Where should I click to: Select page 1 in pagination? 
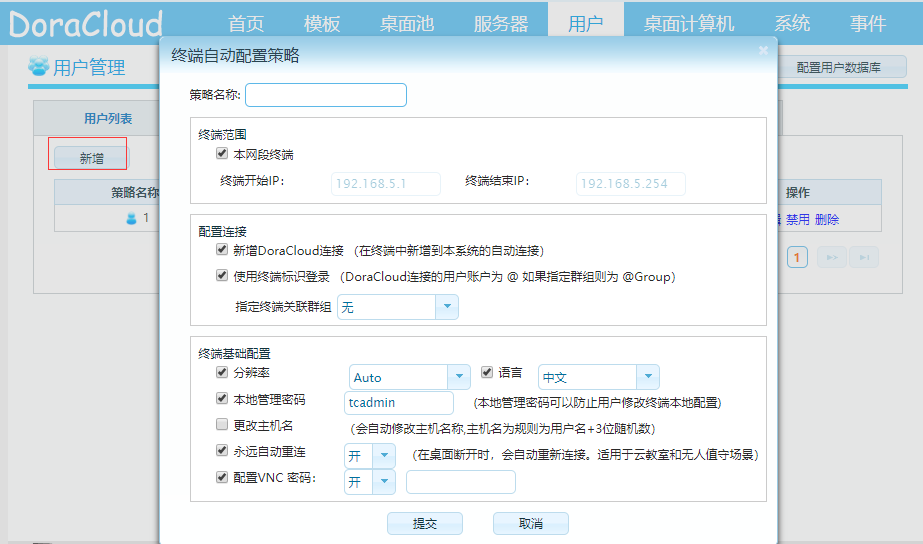797,257
